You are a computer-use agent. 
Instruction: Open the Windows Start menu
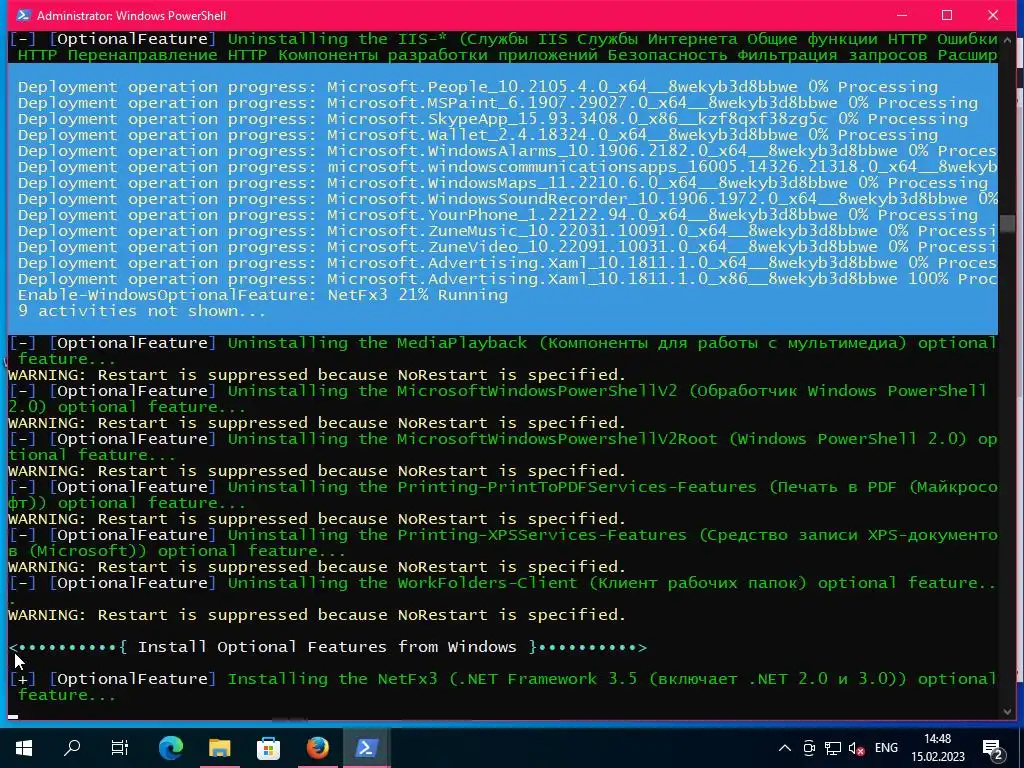pyautogui.click(x=24, y=748)
